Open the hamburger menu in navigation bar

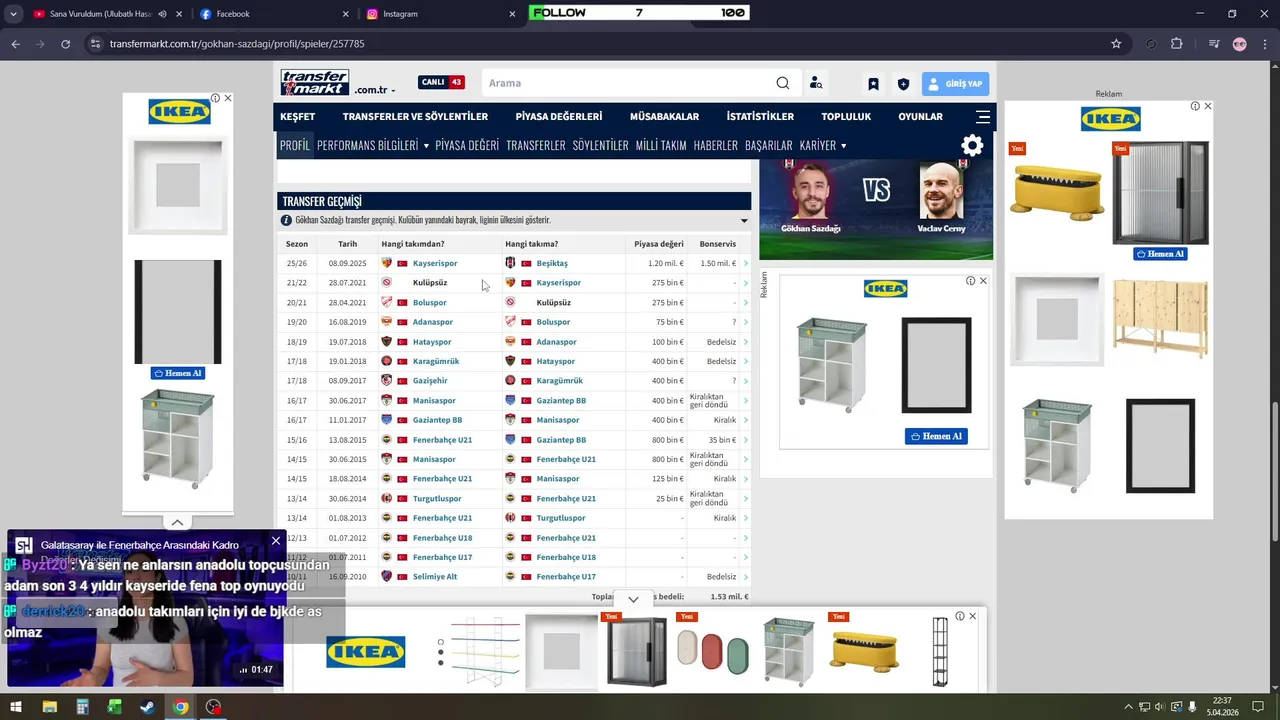(x=983, y=117)
